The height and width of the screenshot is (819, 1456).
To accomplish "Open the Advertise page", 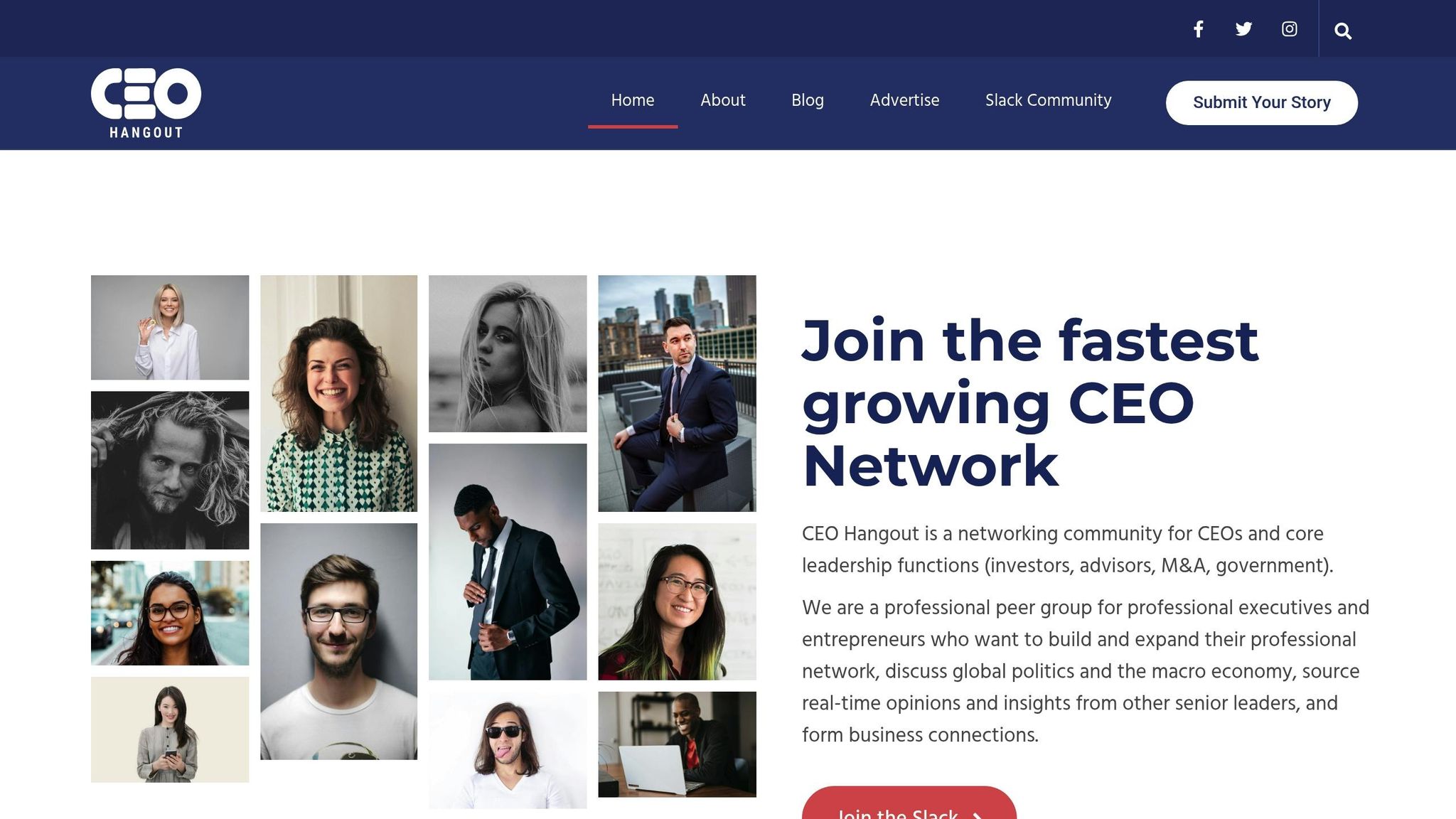I will click(x=904, y=100).
